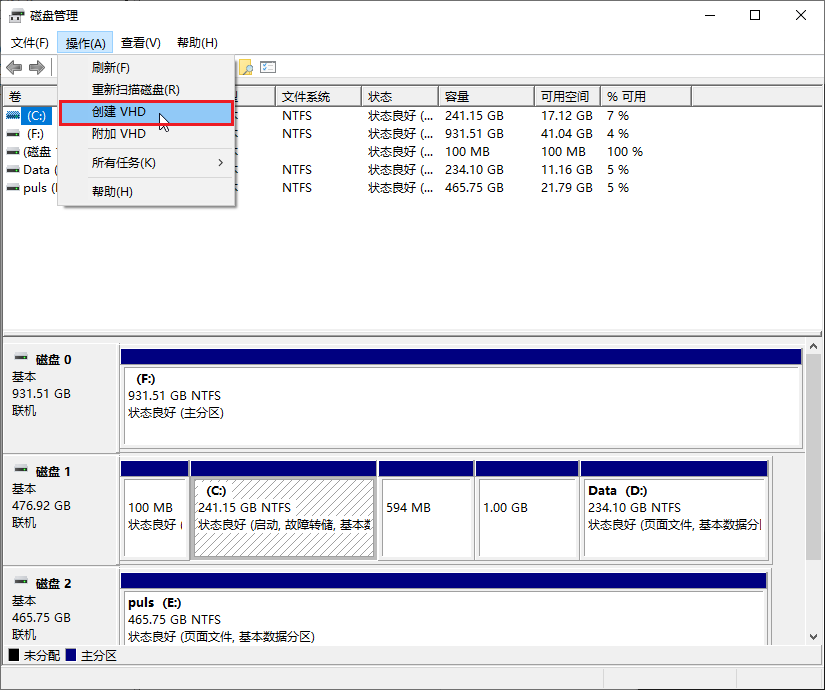Image resolution: width=825 pixels, height=690 pixels.
Task: Click the forward arrow toolbar icon
Action: [37, 67]
